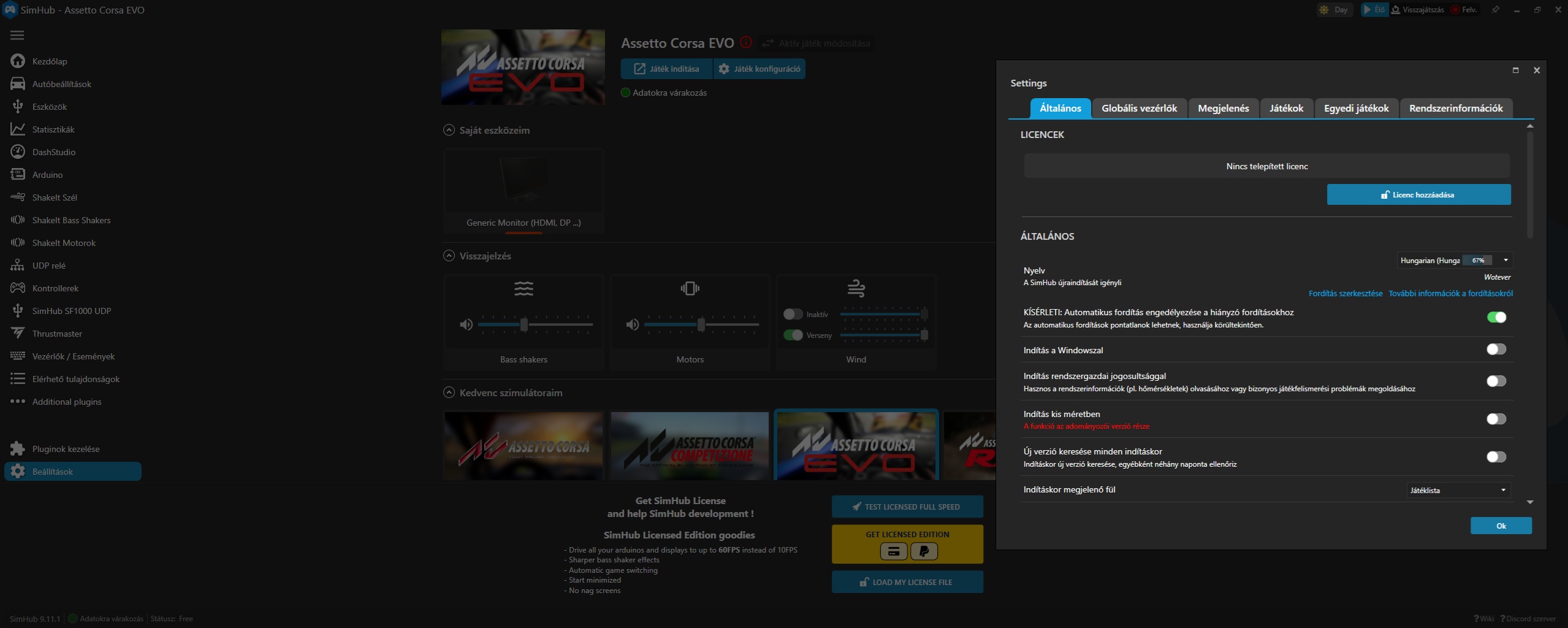1568x628 pixels.
Task: Select the Assetto Corsa Competizione thumbnail
Action: 690,446
